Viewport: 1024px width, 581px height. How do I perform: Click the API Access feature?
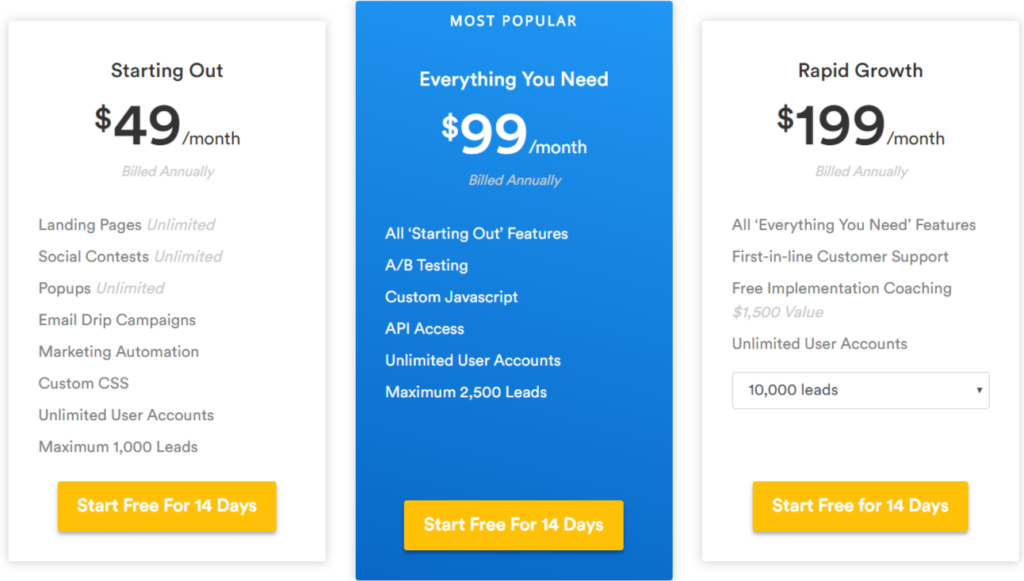pos(424,329)
